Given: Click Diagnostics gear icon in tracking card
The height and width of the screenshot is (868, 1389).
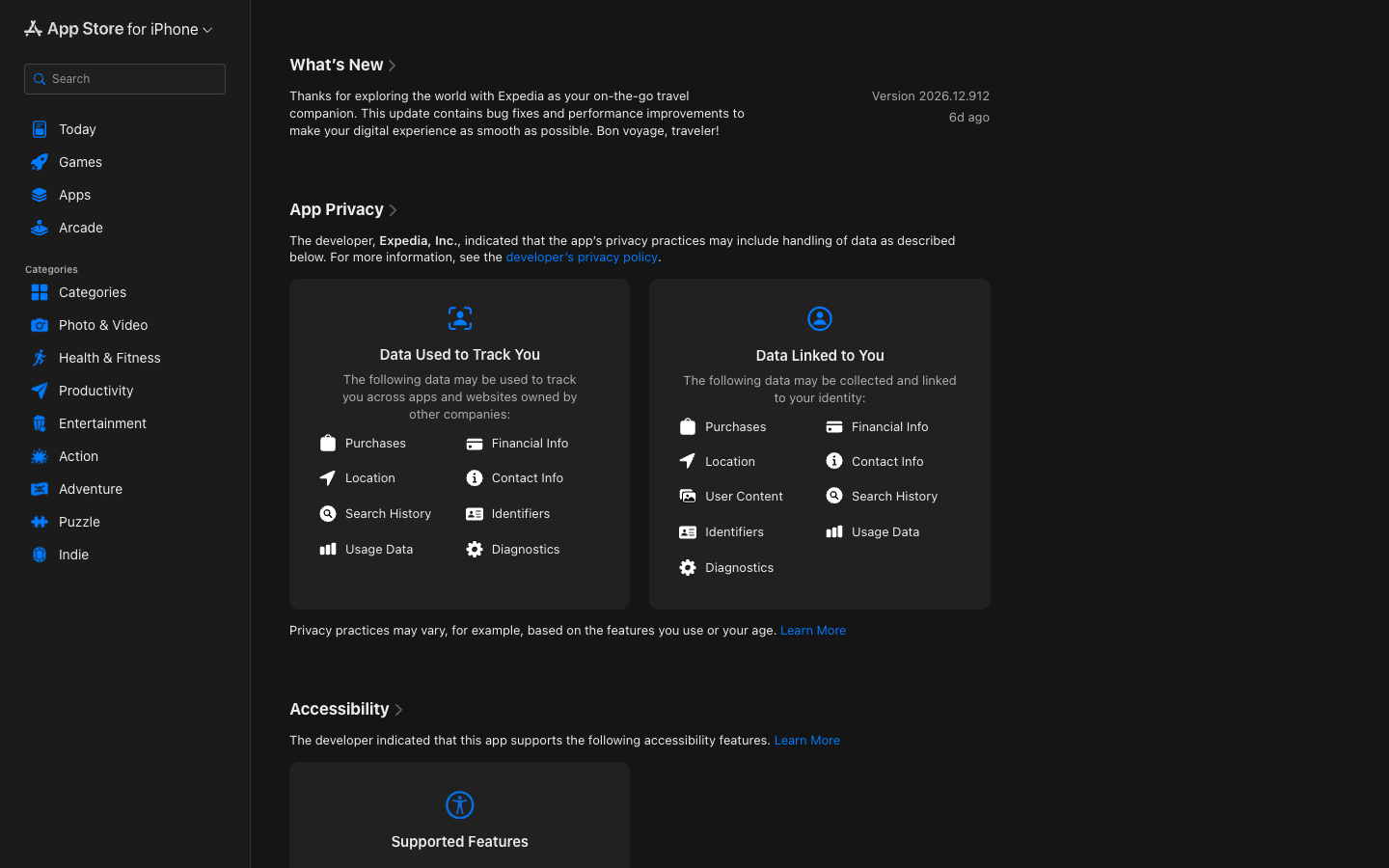Looking at the screenshot, I should [475, 550].
